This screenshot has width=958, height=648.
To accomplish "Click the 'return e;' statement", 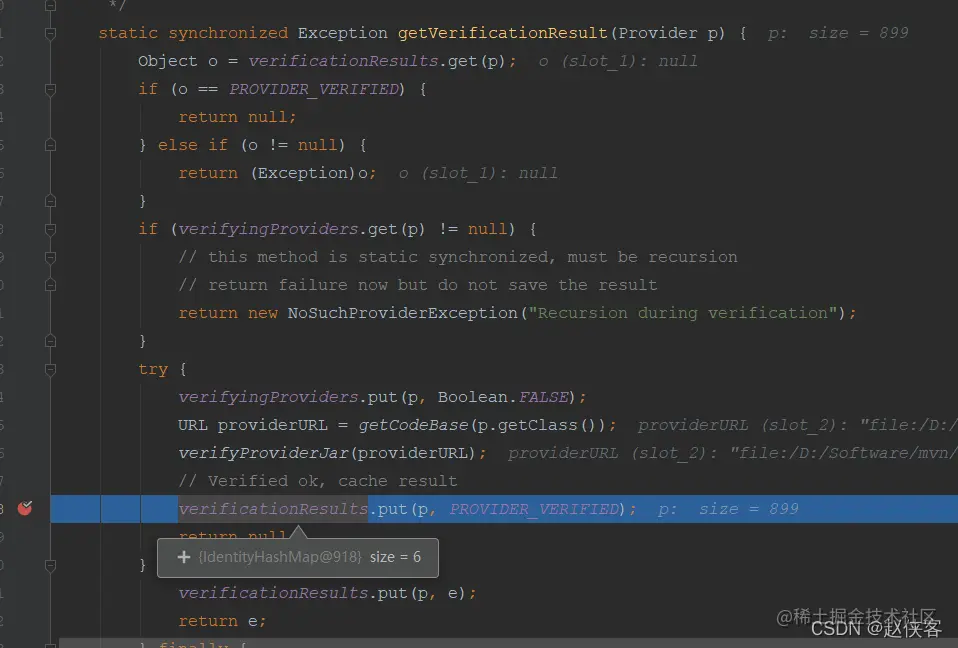I will 222,621.
